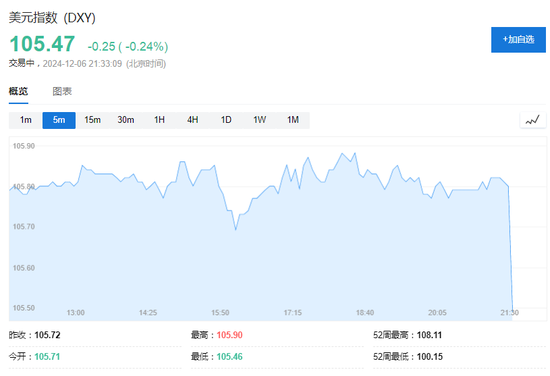Click the 交易中 trading status text
The height and width of the screenshot is (376, 550).
pos(21,63)
